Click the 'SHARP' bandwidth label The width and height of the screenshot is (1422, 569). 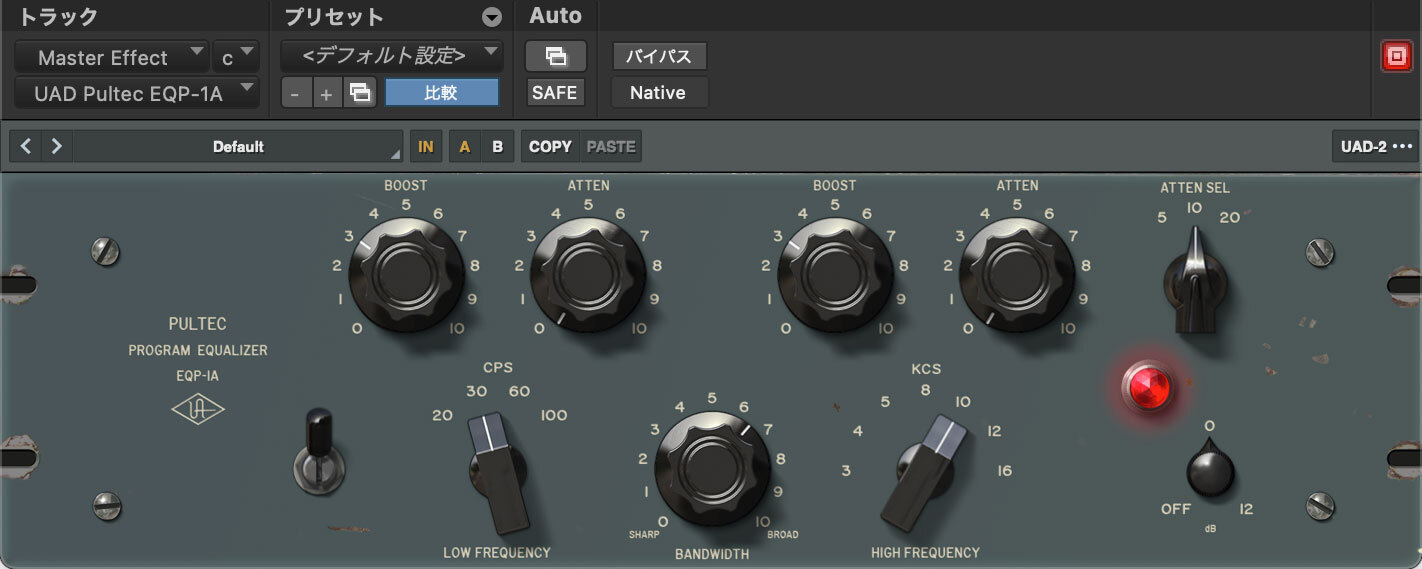click(644, 535)
